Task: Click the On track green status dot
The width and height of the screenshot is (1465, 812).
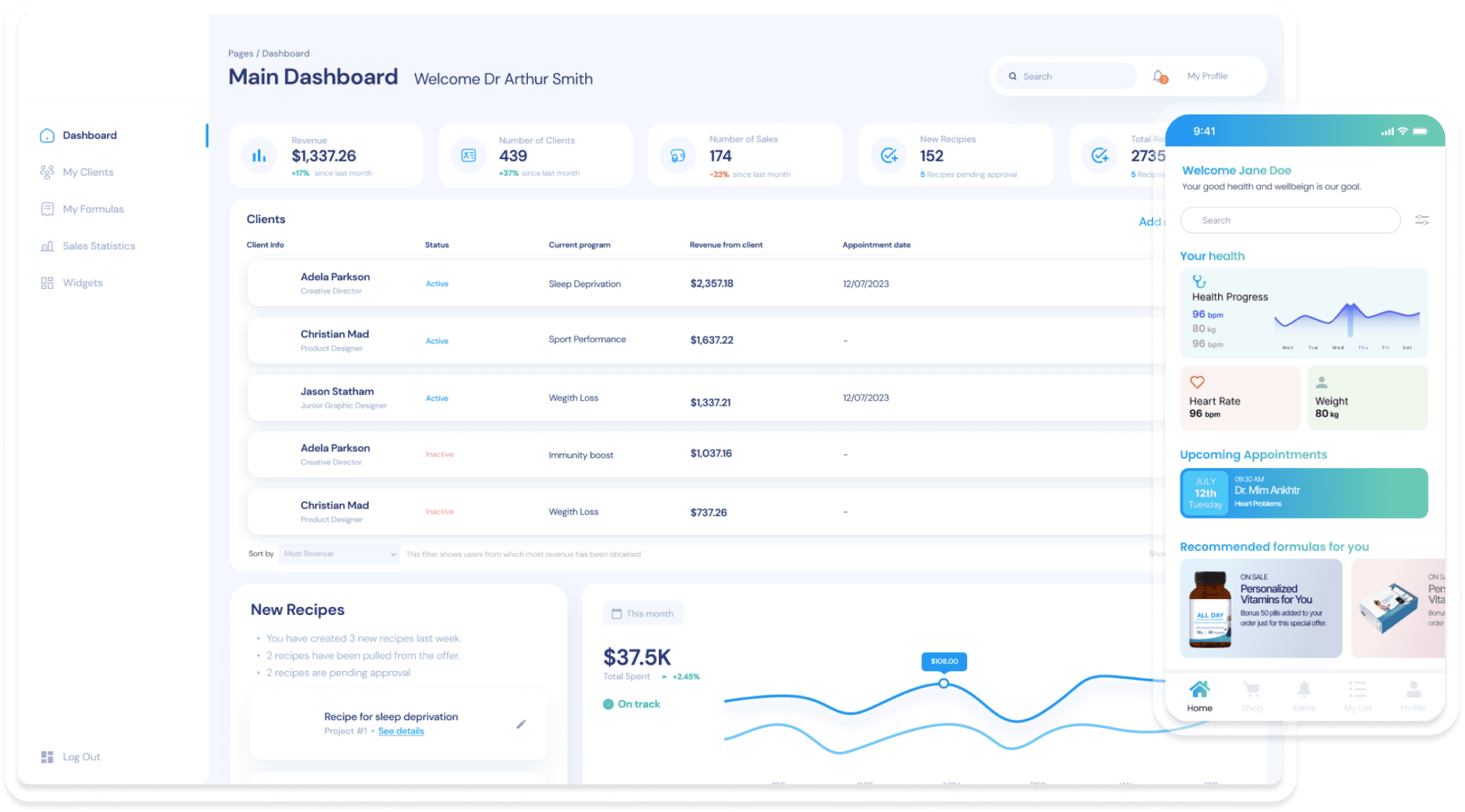Action: (608, 704)
